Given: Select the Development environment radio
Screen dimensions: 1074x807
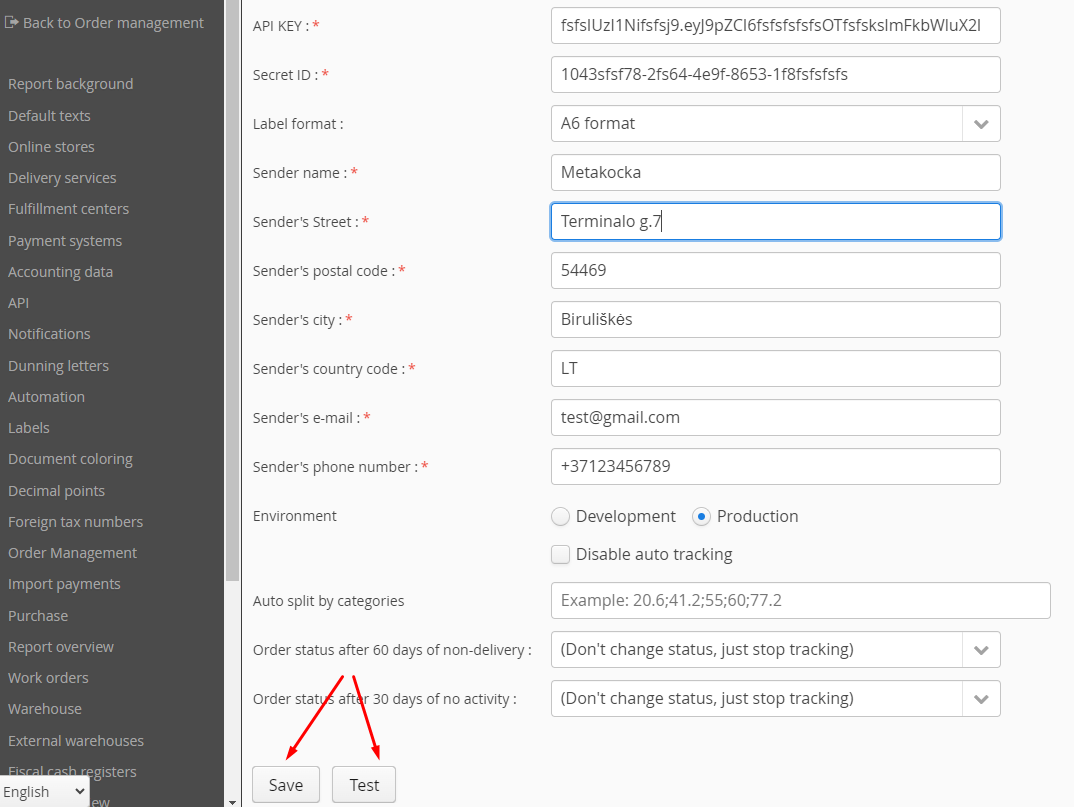Looking at the screenshot, I should coord(560,517).
